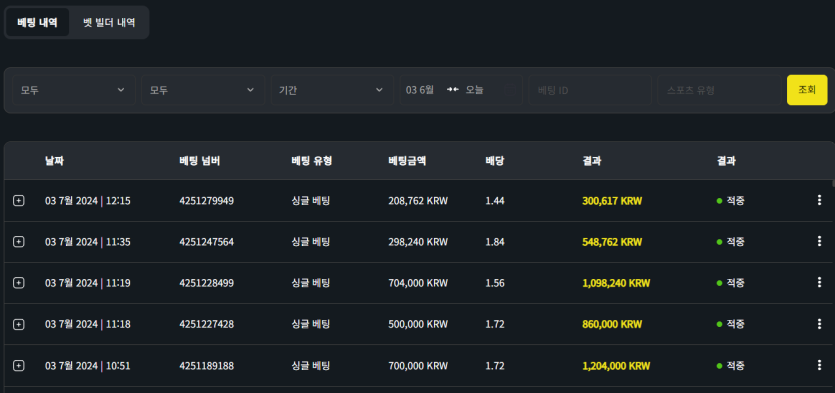The width and height of the screenshot is (835, 393).
Task: Click result amount 548,762 KRW
Action: click(x=612, y=242)
